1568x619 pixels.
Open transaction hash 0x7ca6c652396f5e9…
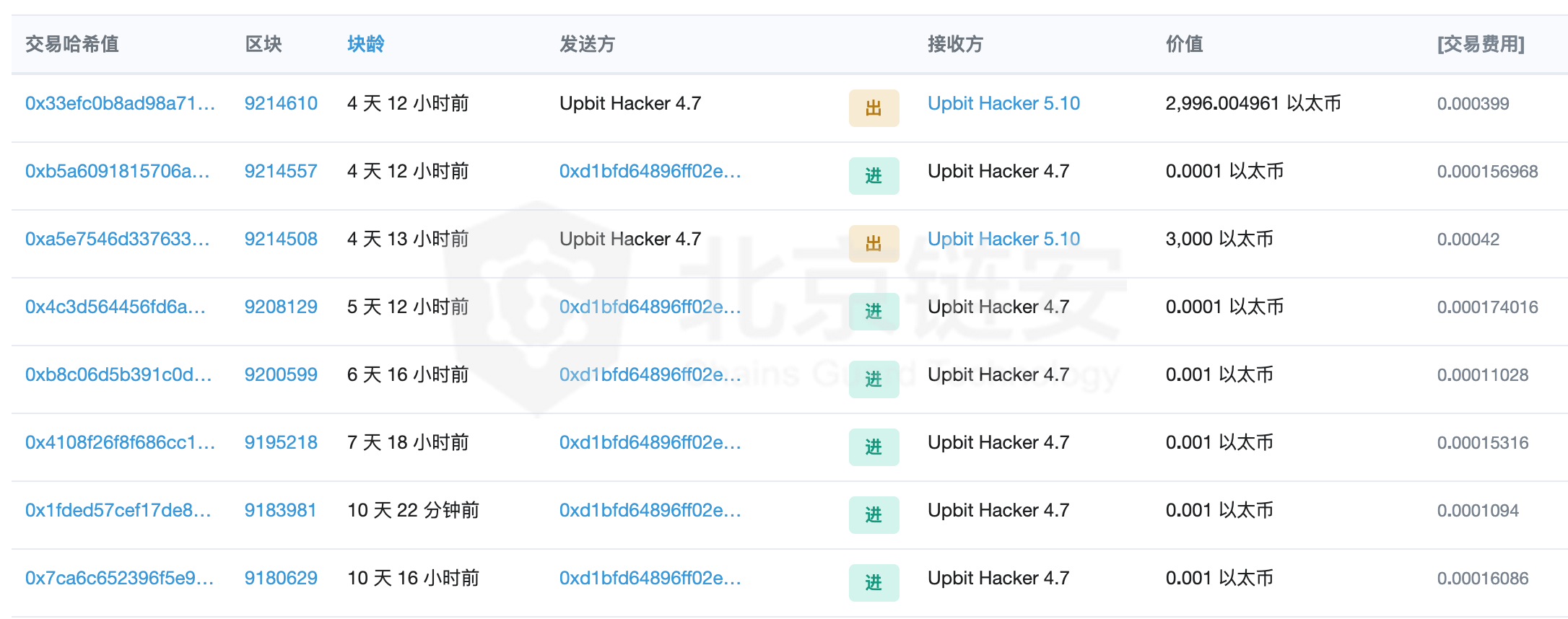pyautogui.click(x=119, y=578)
